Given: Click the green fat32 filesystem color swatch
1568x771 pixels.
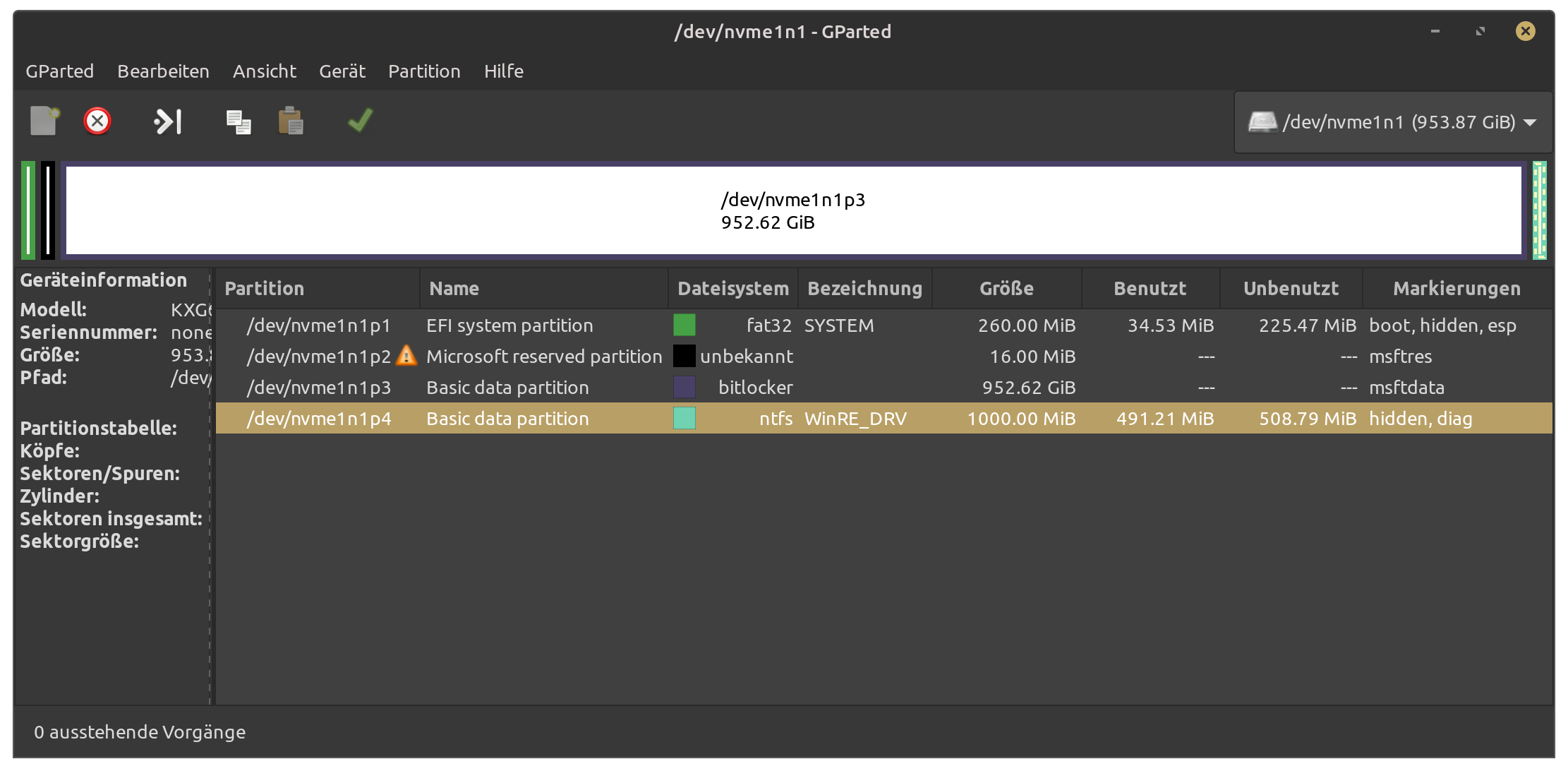Looking at the screenshot, I should click(x=684, y=325).
